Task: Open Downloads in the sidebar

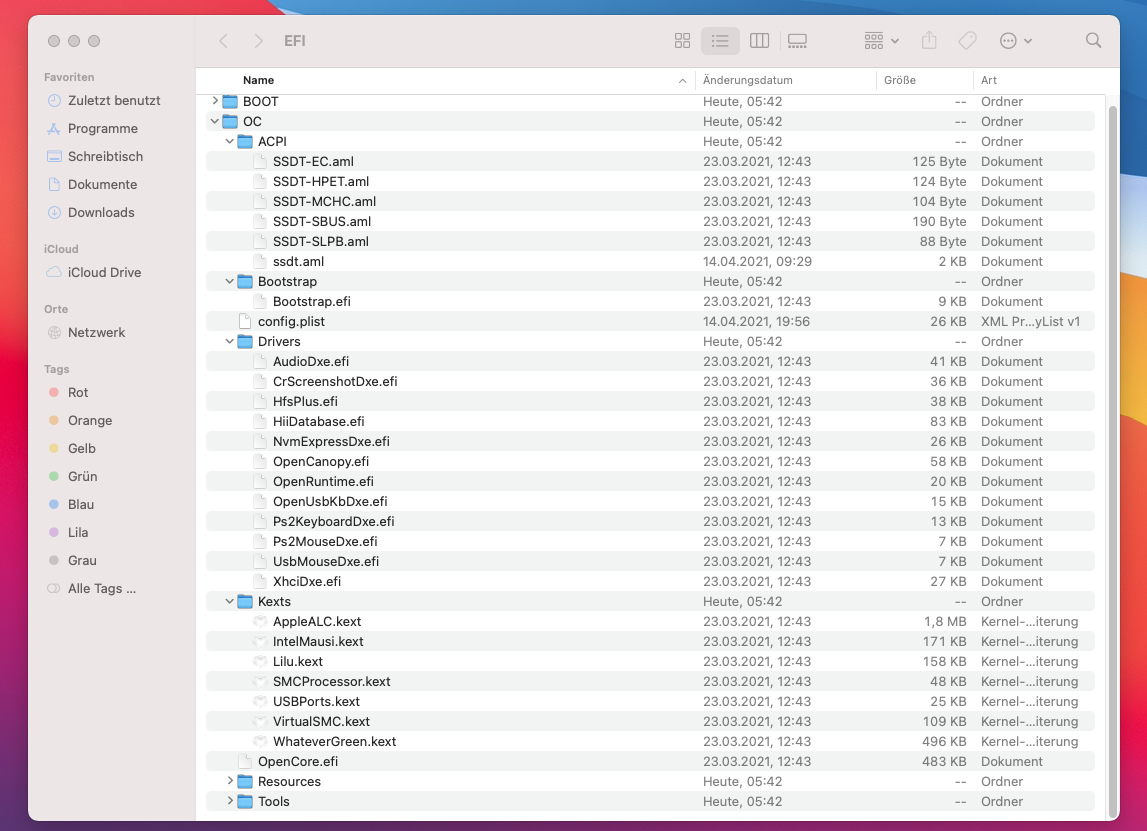Action: pos(90,212)
